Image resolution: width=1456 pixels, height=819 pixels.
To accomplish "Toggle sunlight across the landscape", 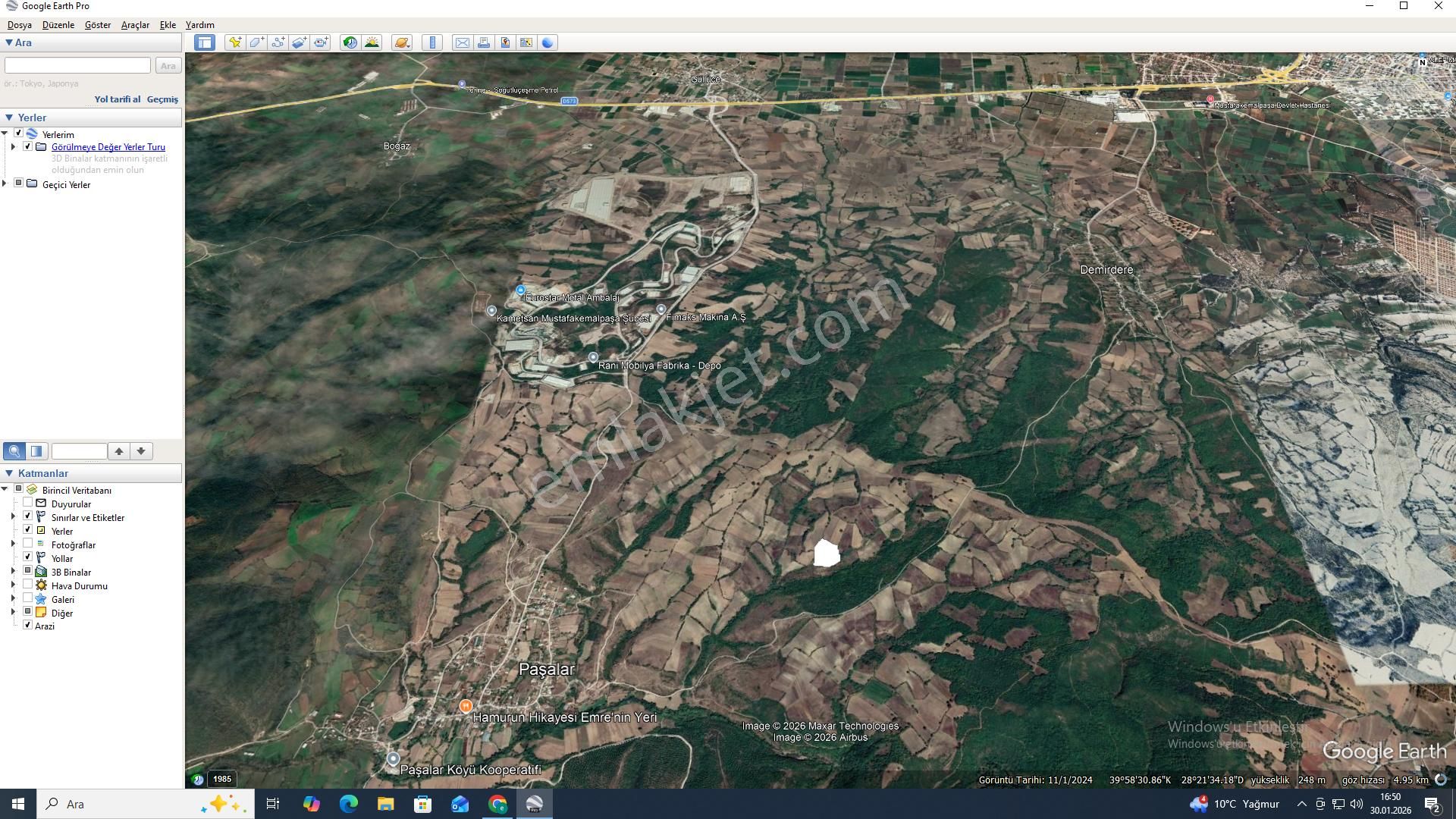I will (x=372, y=42).
